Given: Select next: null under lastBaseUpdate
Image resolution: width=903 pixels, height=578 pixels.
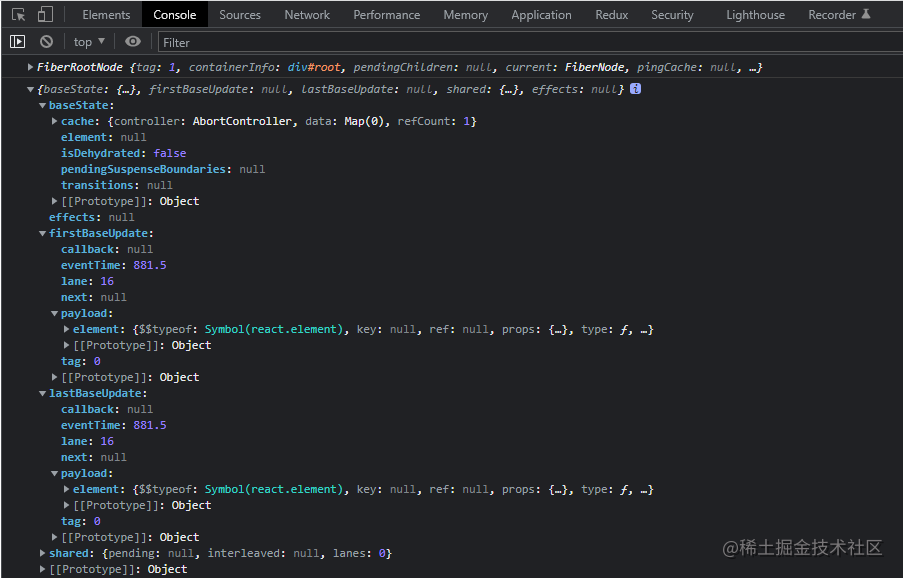Looking at the screenshot, I should click(94, 457).
